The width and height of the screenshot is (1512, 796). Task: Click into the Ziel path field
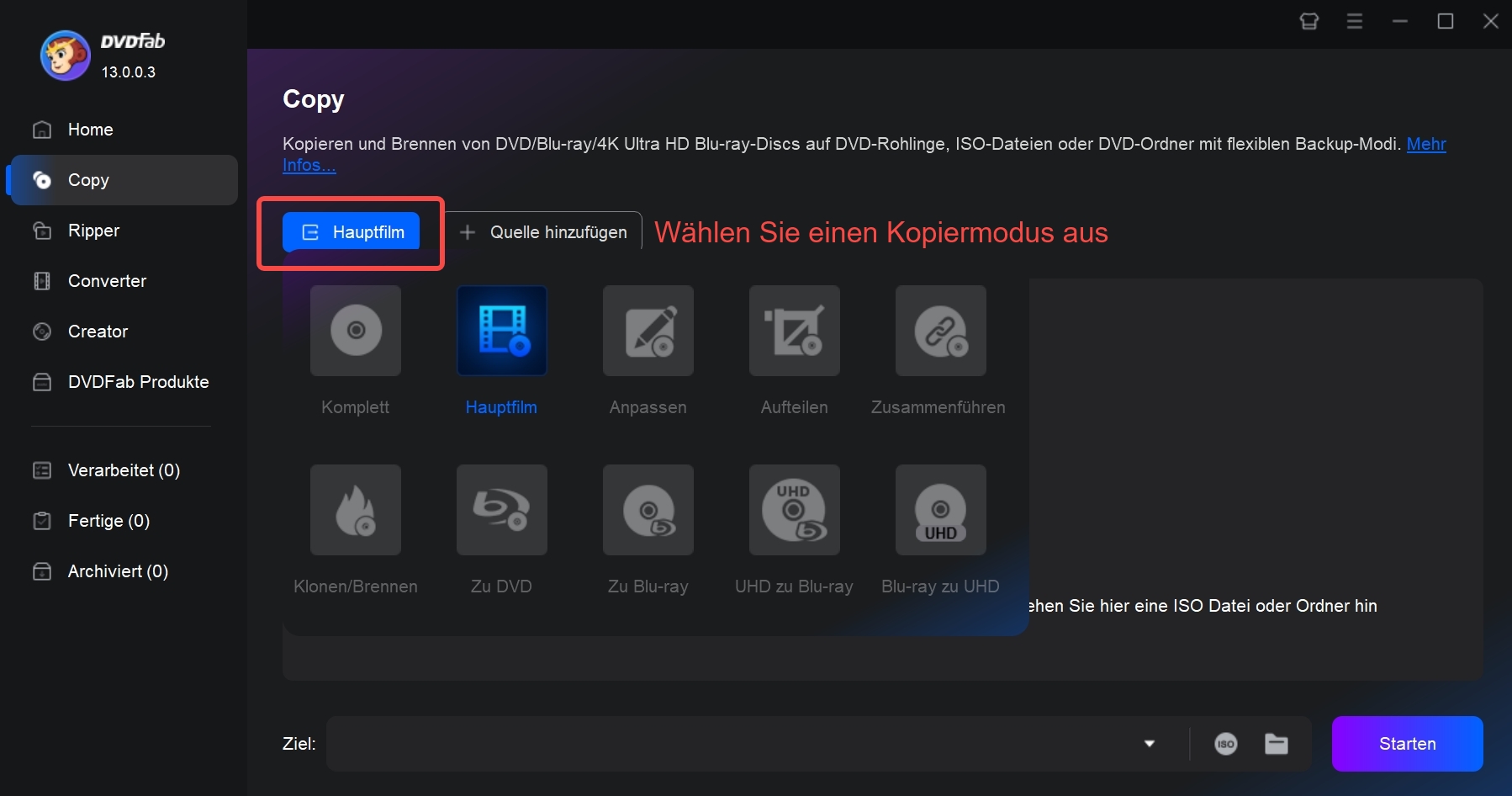tap(732, 744)
